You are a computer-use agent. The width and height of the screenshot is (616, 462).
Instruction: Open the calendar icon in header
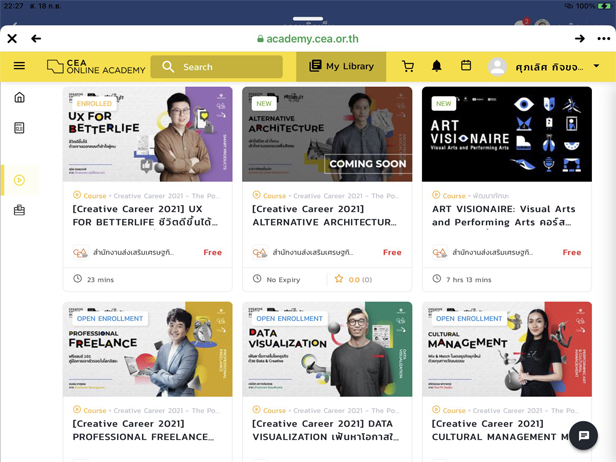coord(466,65)
